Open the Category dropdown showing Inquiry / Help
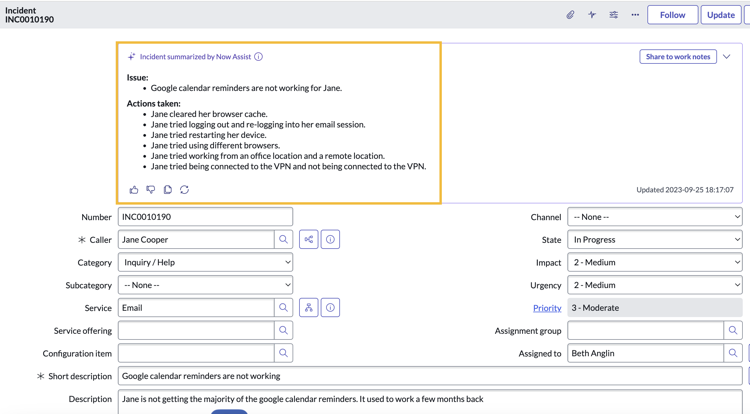 (x=205, y=262)
